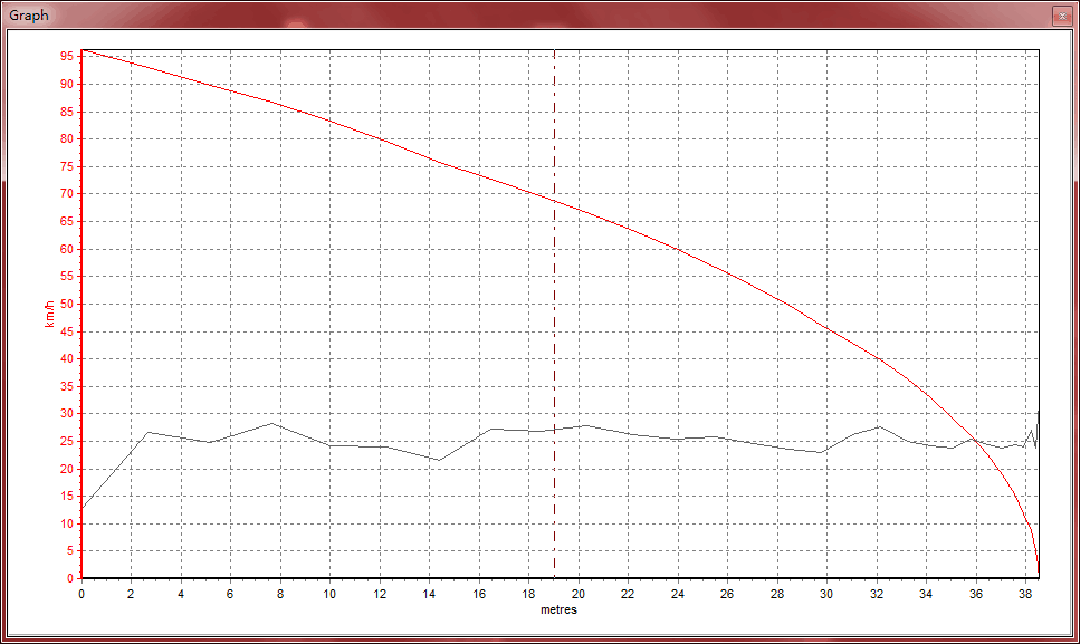Click the y-axis tick label 95
This screenshot has height=644, width=1080.
coord(66,56)
